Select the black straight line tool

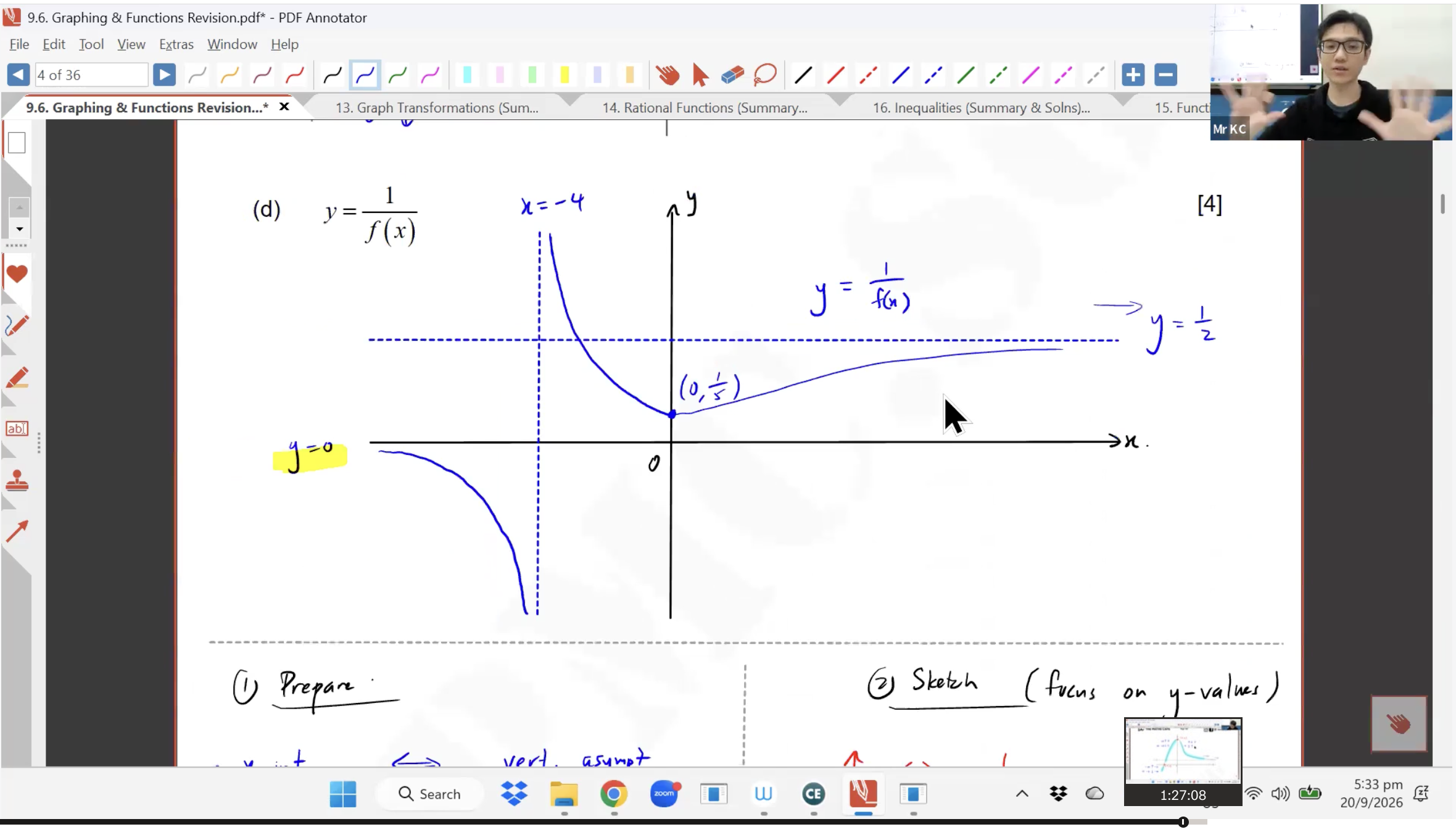[803, 75]
